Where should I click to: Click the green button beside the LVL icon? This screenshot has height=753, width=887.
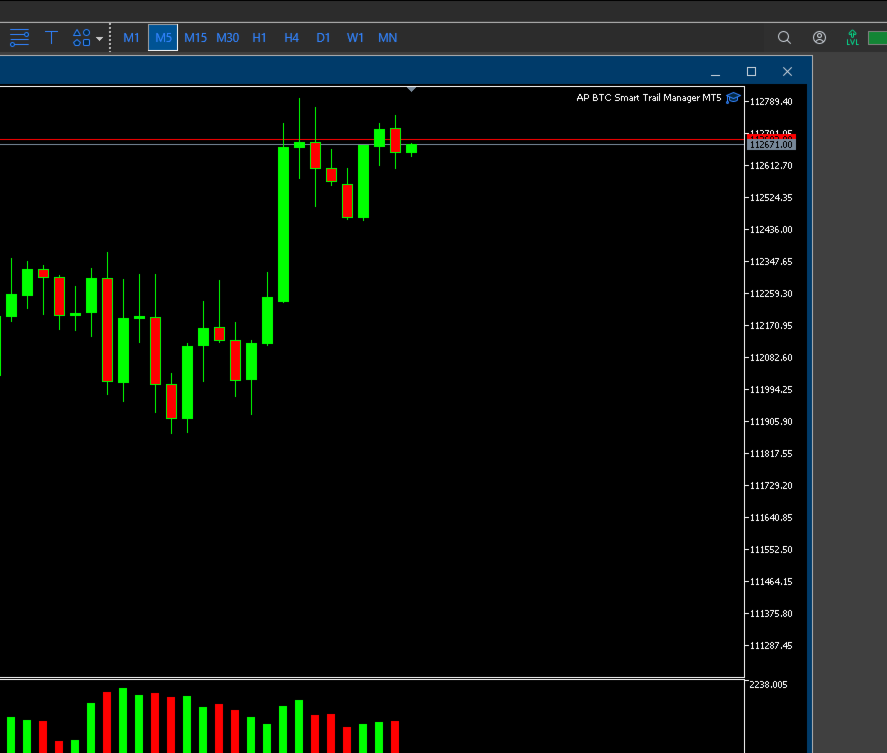[x=877, y=38]
